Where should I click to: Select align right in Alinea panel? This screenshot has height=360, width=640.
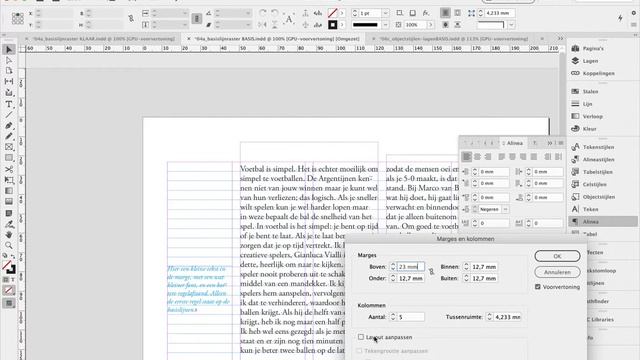pyautogui.click(x=488, y=157)
